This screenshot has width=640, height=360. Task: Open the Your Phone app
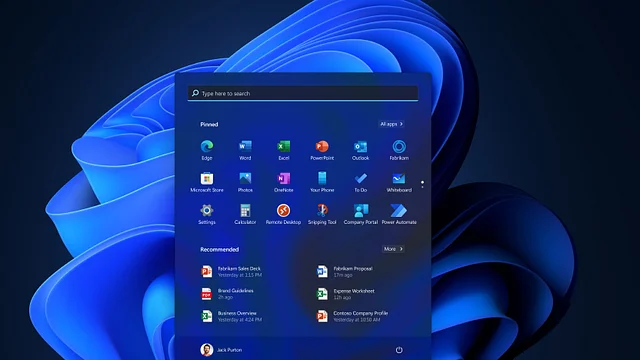tap(322, 182)
